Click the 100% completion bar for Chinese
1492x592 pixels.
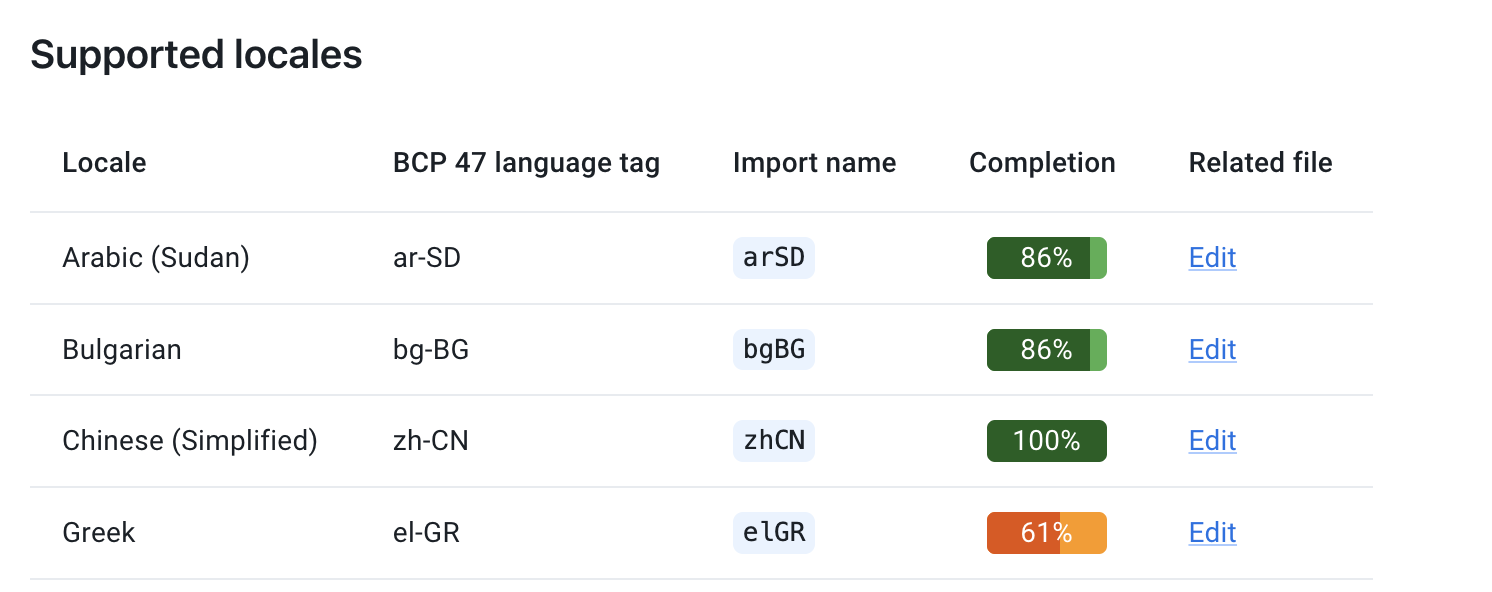pos(1046,441)
